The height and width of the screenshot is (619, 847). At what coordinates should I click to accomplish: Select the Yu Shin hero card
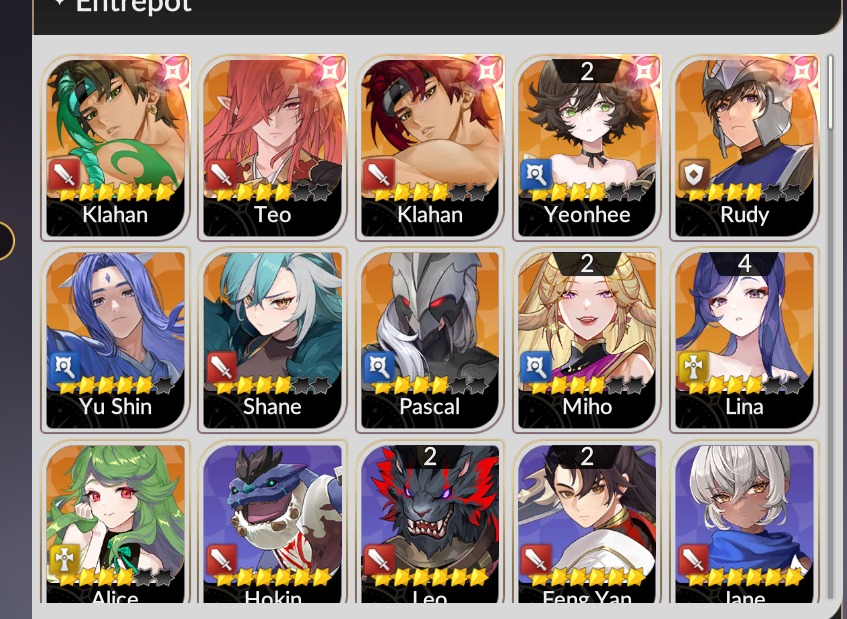(115, 339)
